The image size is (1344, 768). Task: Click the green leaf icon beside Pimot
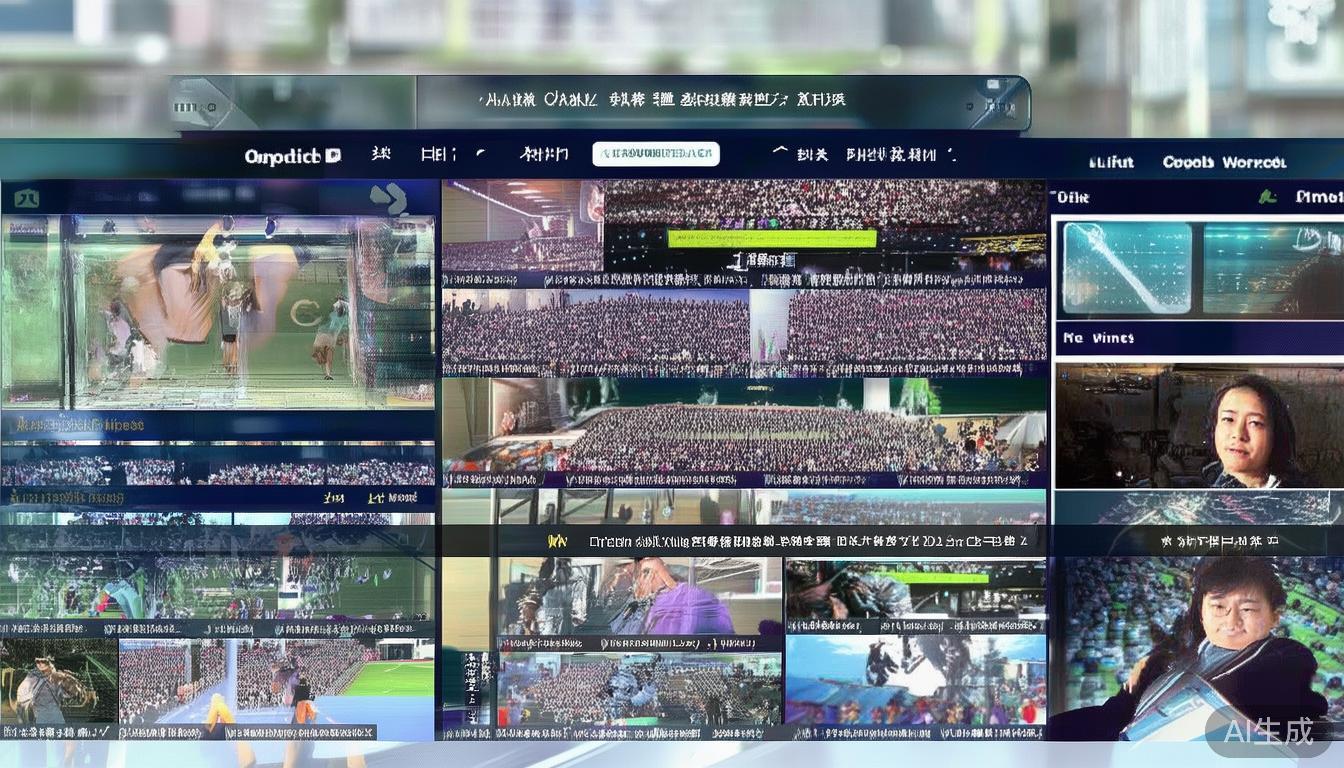[1270, 196]
